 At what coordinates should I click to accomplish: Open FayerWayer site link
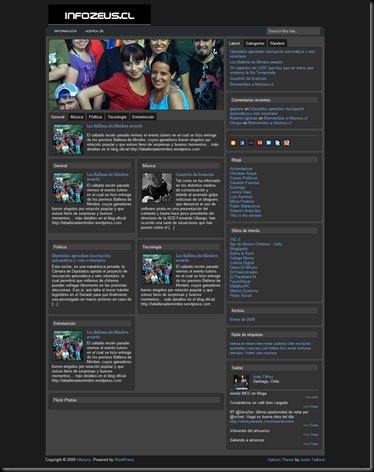pos(240,281)
